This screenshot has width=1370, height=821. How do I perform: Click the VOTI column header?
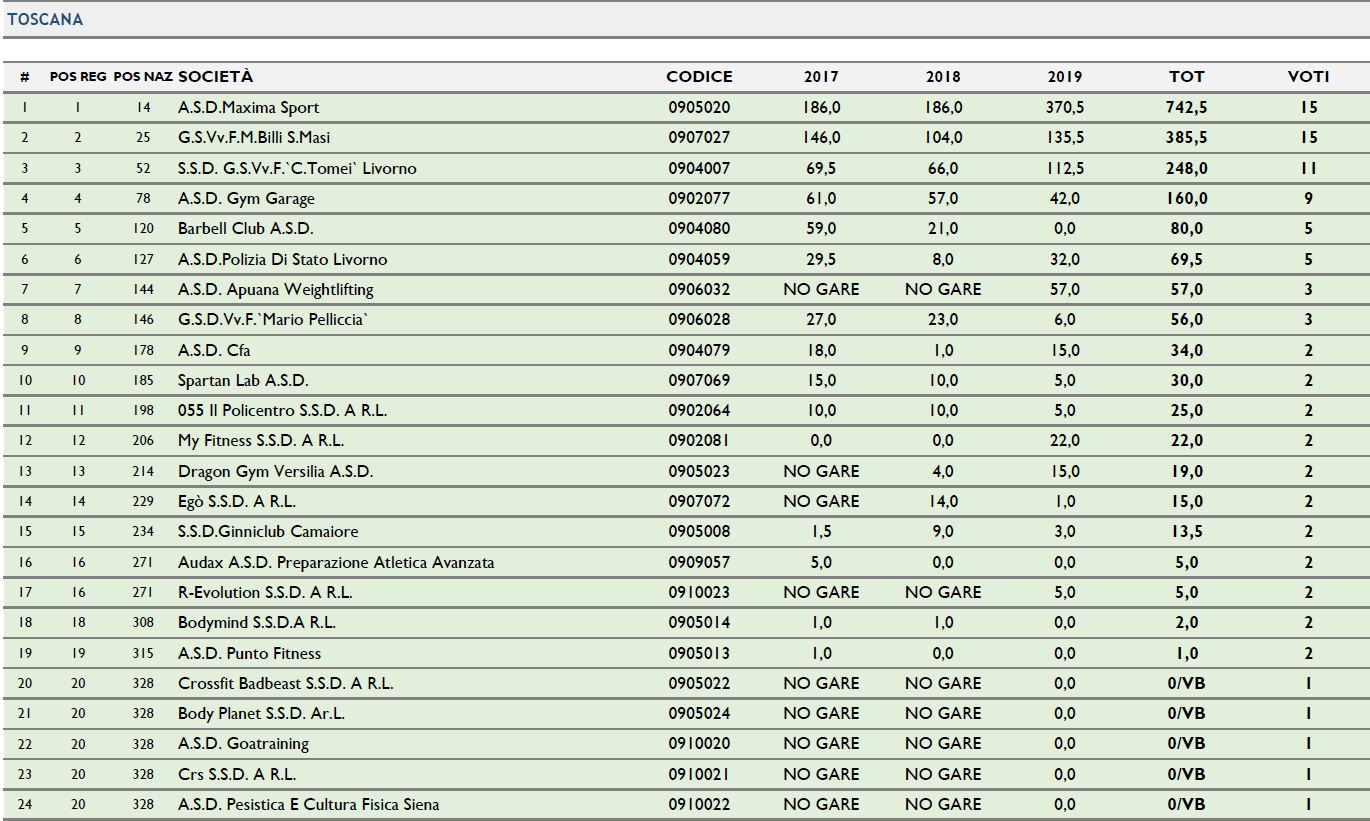[x=1308, y=76]
